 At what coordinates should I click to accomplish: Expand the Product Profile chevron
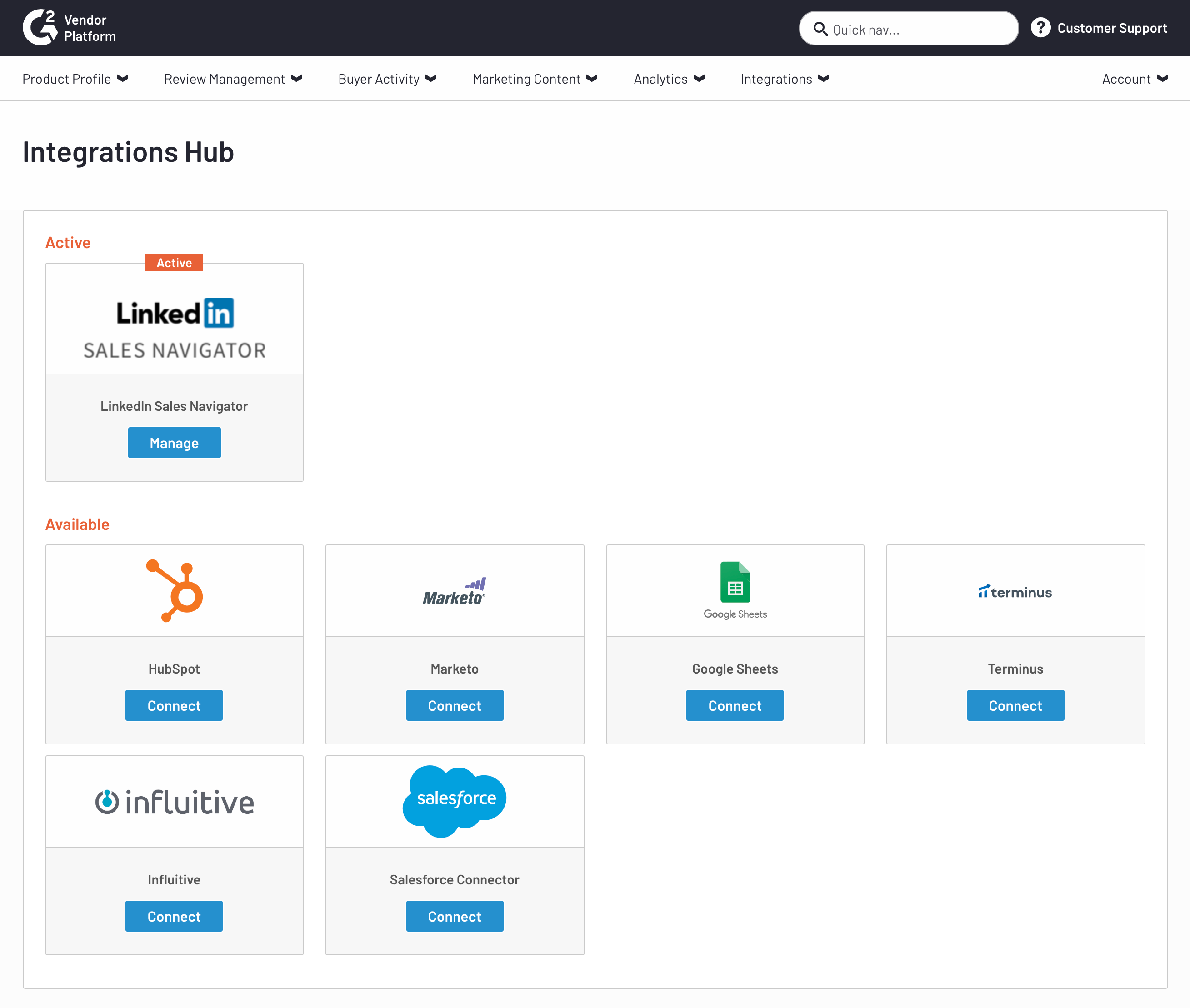coord(123,78)
